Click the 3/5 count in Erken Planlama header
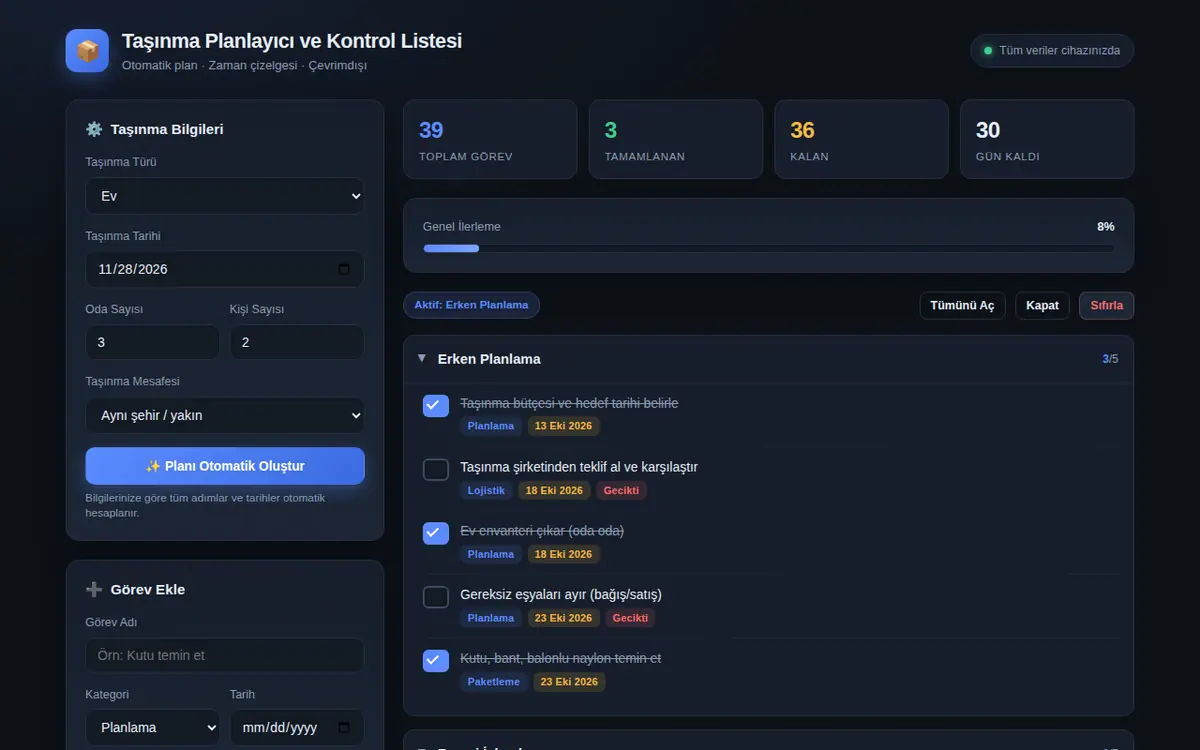This screenshot has height=750, width=1200. 1110,359
